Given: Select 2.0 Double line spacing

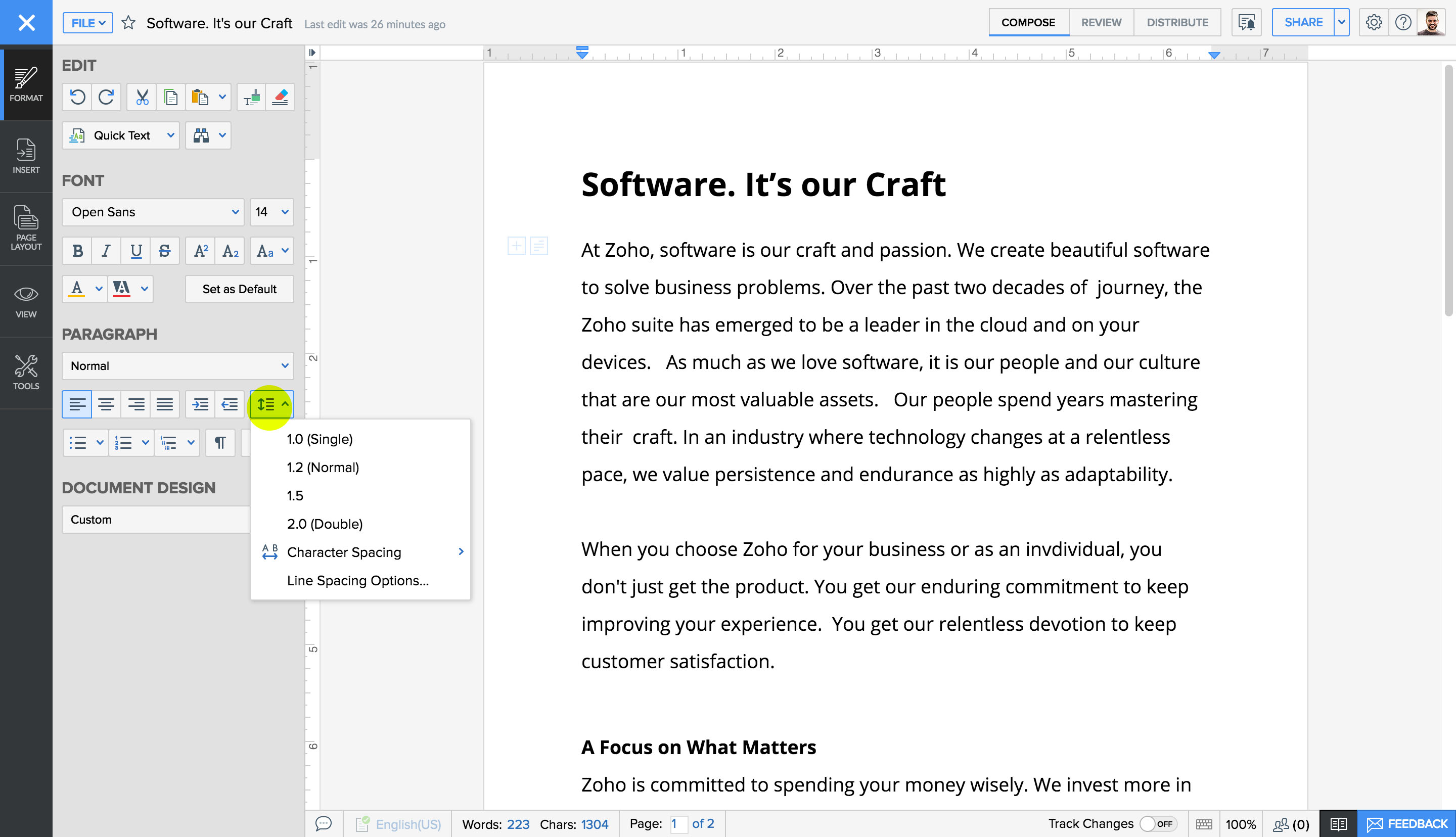Looking at the screenshot, I should (x=325, y=524).
